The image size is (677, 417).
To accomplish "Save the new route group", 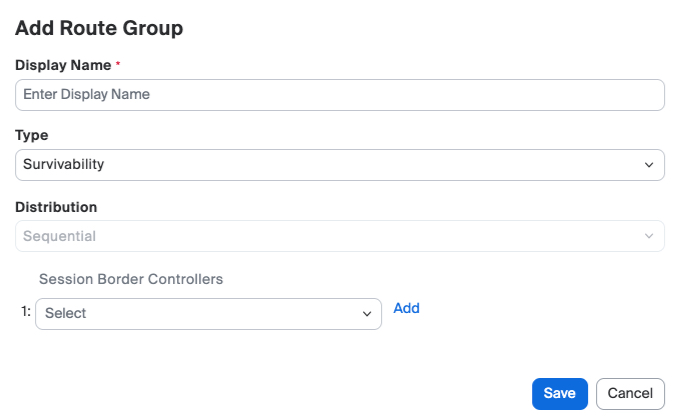I will (x=559, y=394).
